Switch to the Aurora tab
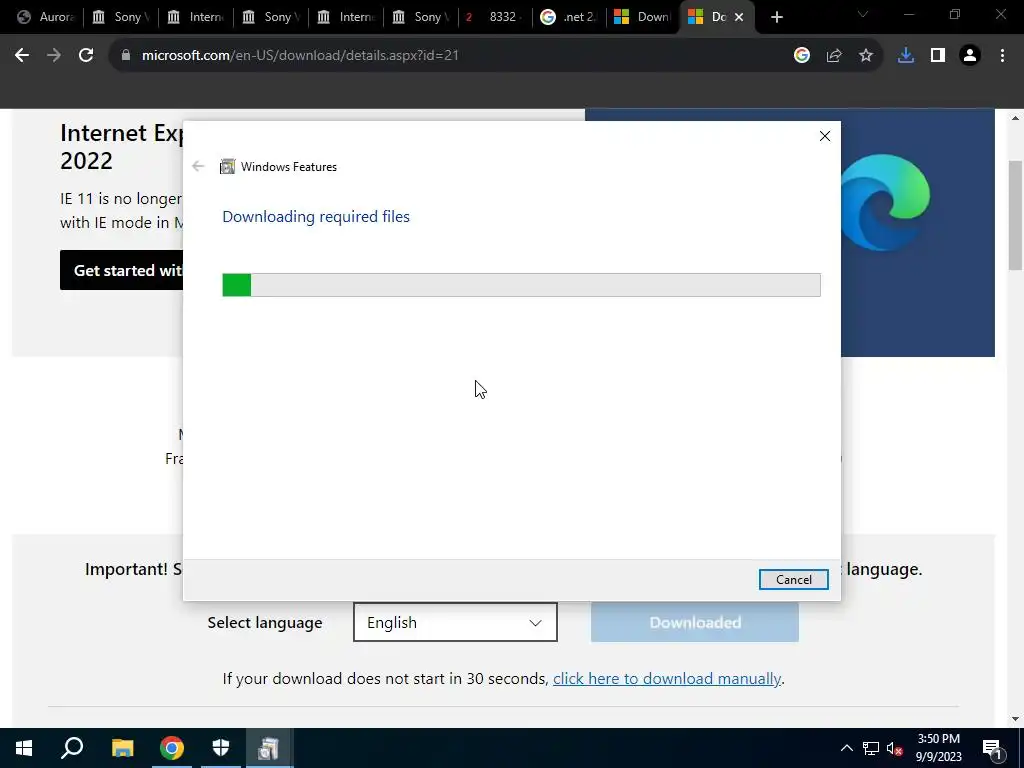 (x=46, y=17)
